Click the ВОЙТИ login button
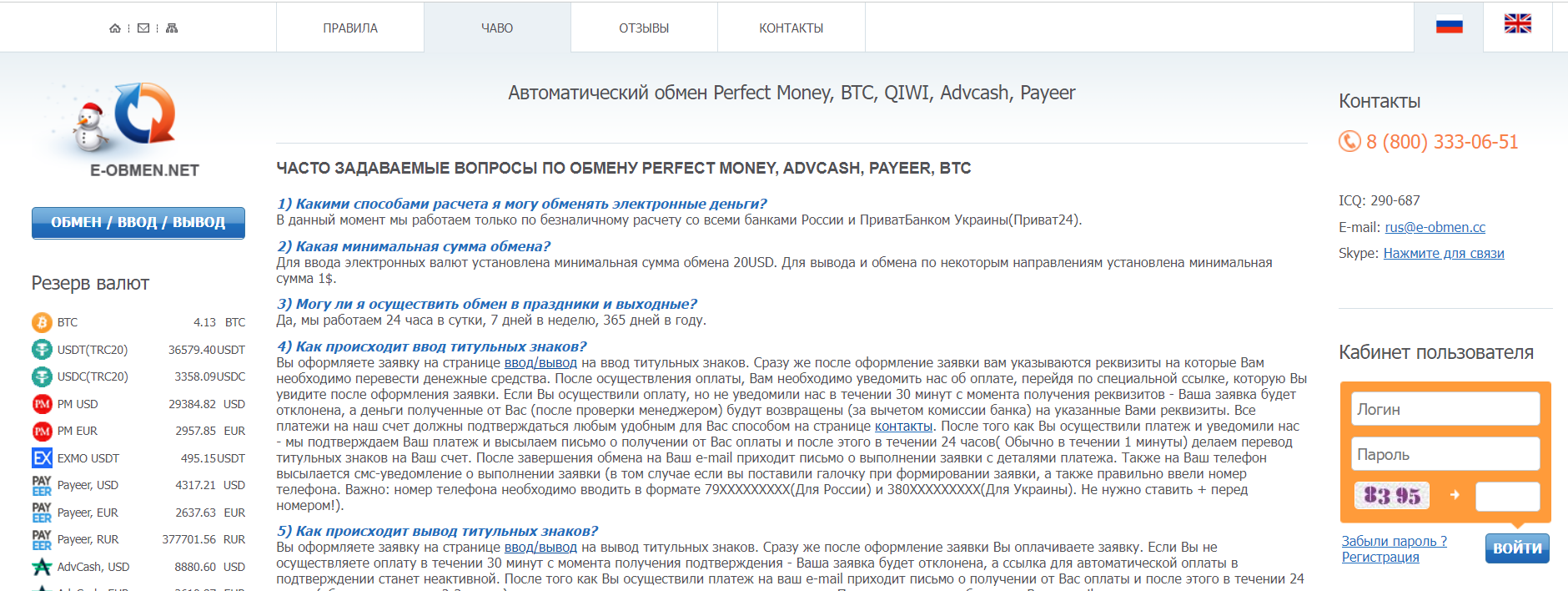The height and width of the screenshot is (591, 1568). pyautogui.click(x=1517, y=548)
